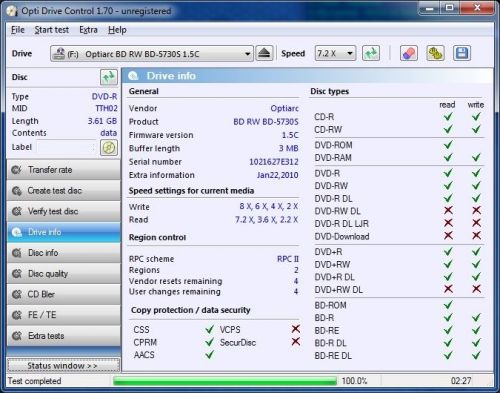Click the Disc quality sidebar icon
Viewport: 500px width, 393px height.
coord(16,274)
